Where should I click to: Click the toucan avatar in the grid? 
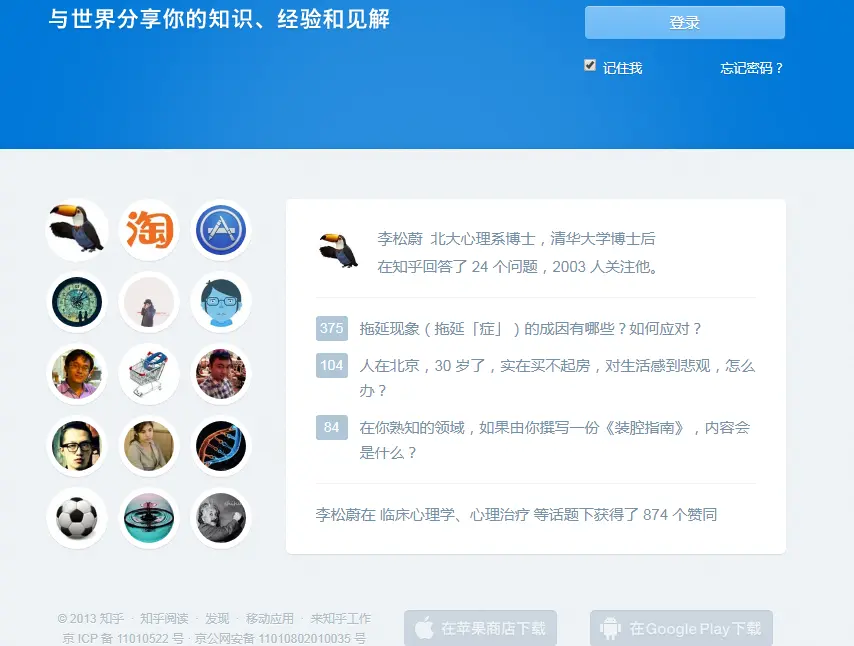point(77,230)
